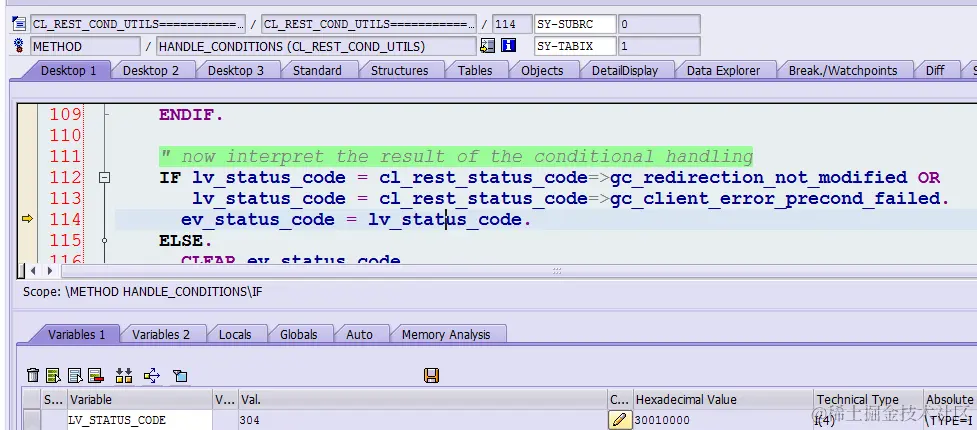Click the value cell showing 304
Image resolution: width=977 pixels, height=430 pixels.
pos(422,420)
